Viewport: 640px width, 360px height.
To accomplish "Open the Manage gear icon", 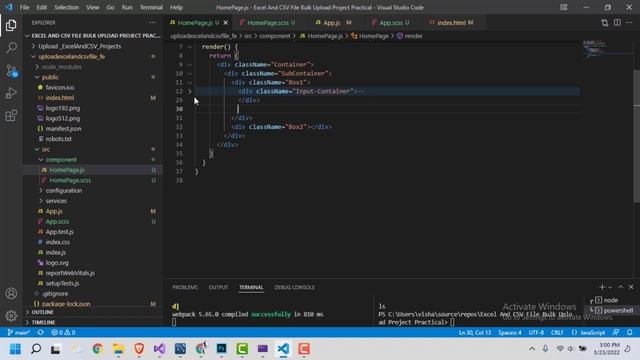I will (x=11, y=316).
